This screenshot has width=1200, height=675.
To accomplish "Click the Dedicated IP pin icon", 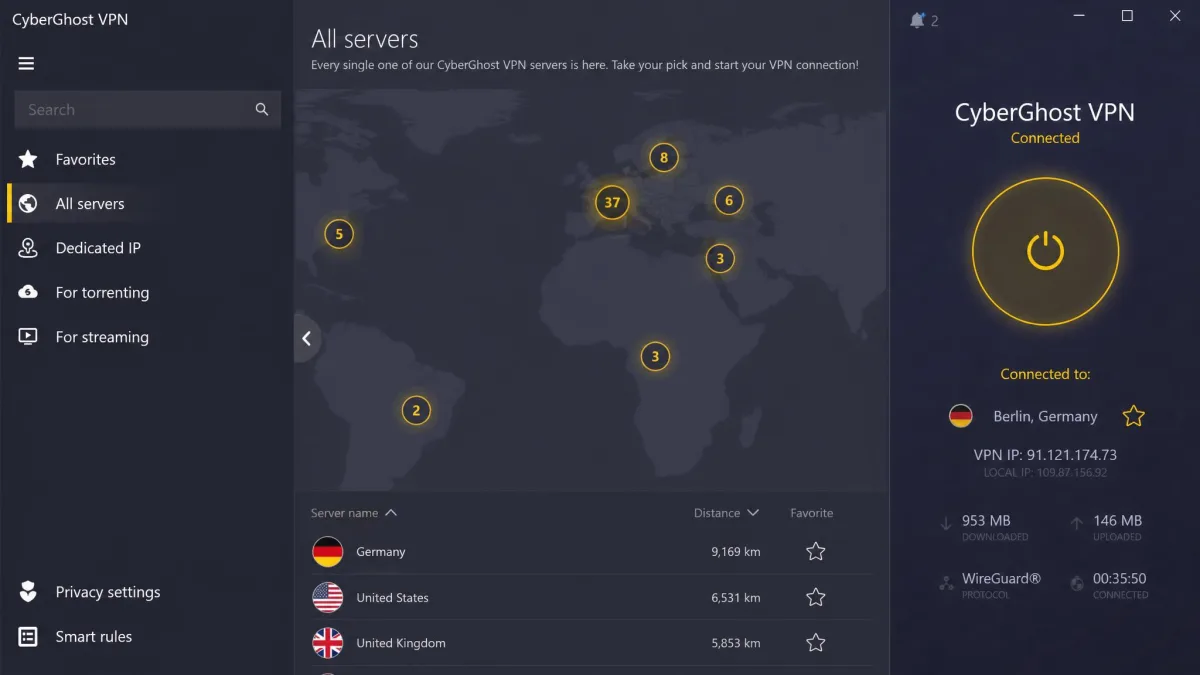I will 28,248.
